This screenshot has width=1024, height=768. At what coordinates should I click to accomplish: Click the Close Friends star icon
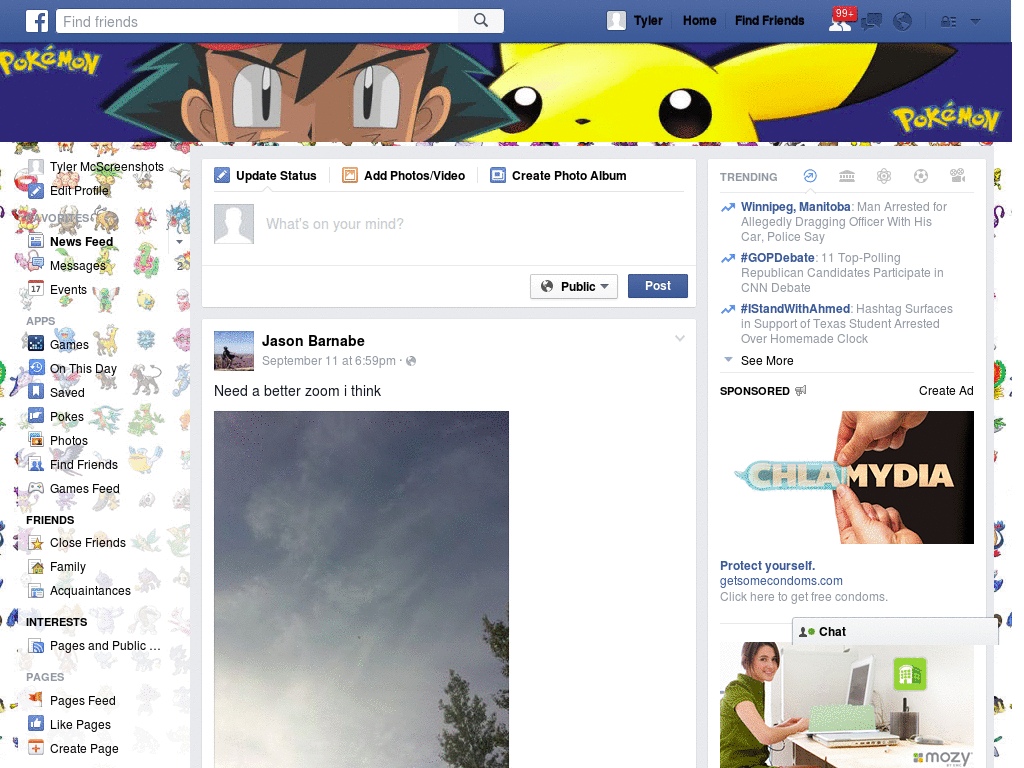click(x=36, y=543)
